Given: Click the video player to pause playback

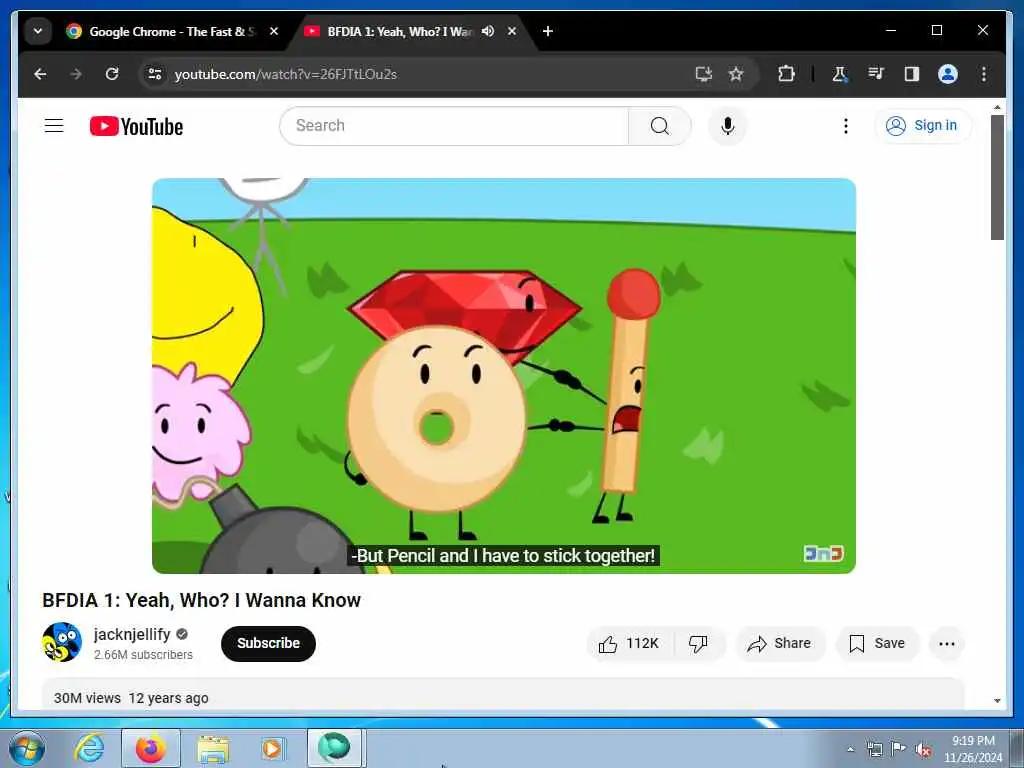Looking at the screenshot, I should 504,376.
